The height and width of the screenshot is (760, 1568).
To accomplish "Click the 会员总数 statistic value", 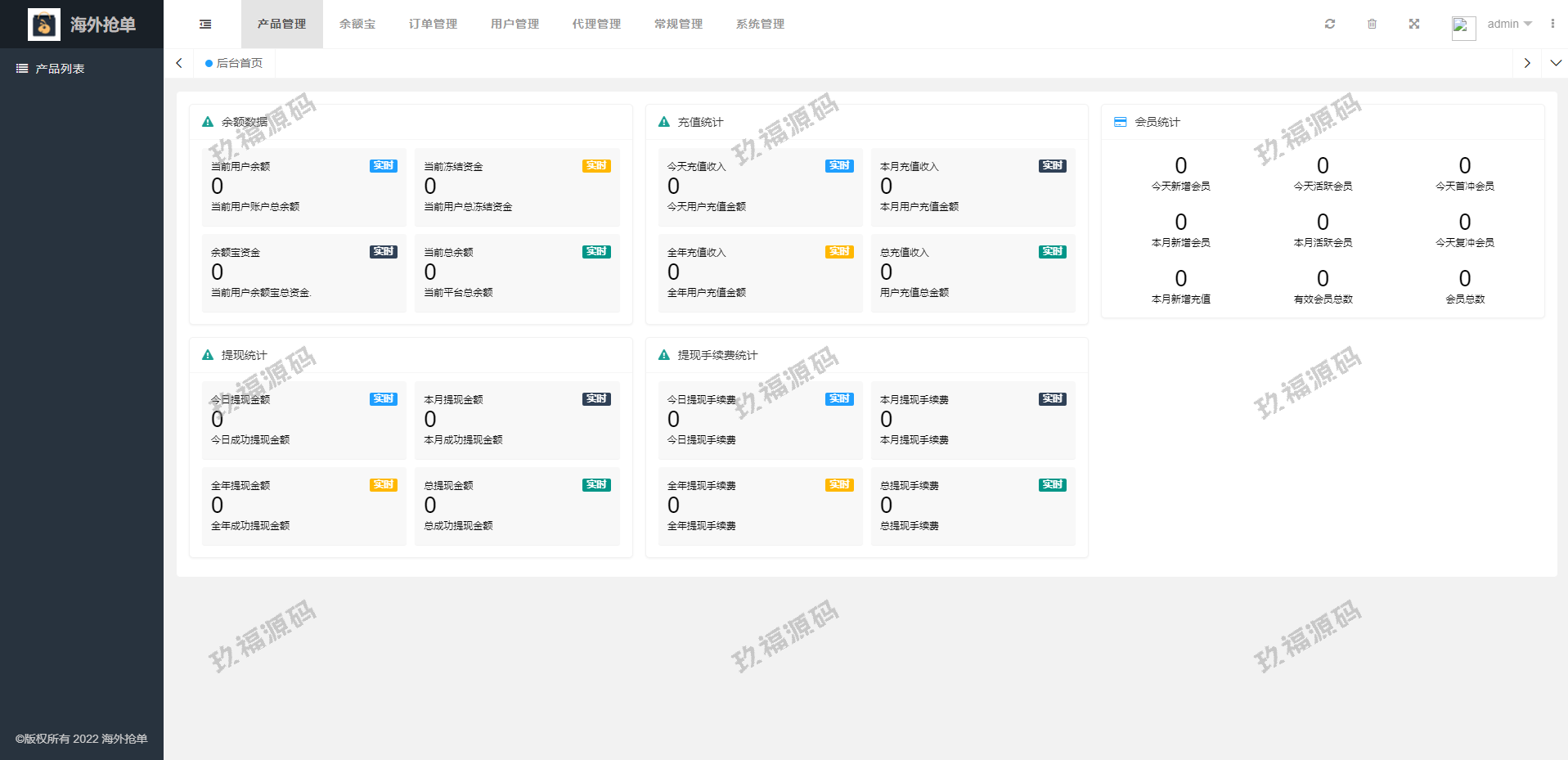I will [x=1464, y=279].
